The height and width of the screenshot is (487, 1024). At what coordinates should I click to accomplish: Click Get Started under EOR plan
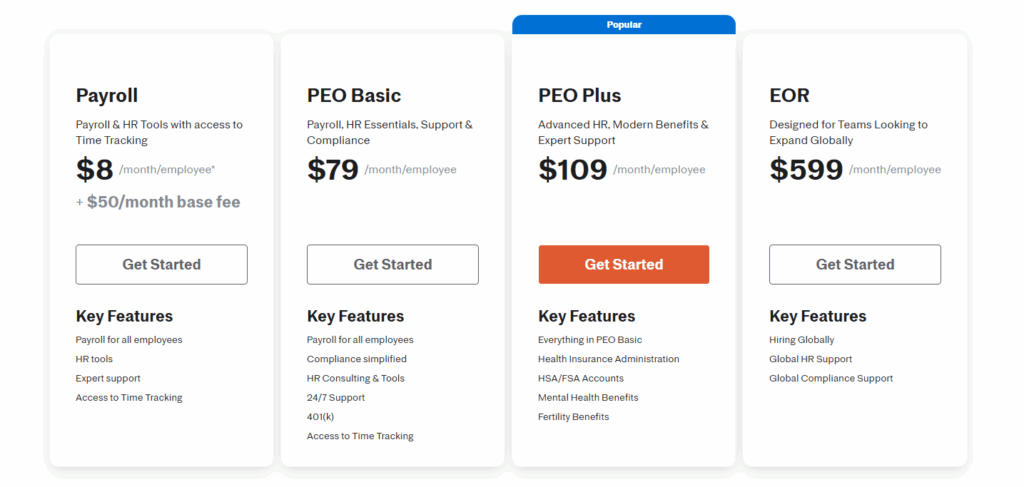855,264
